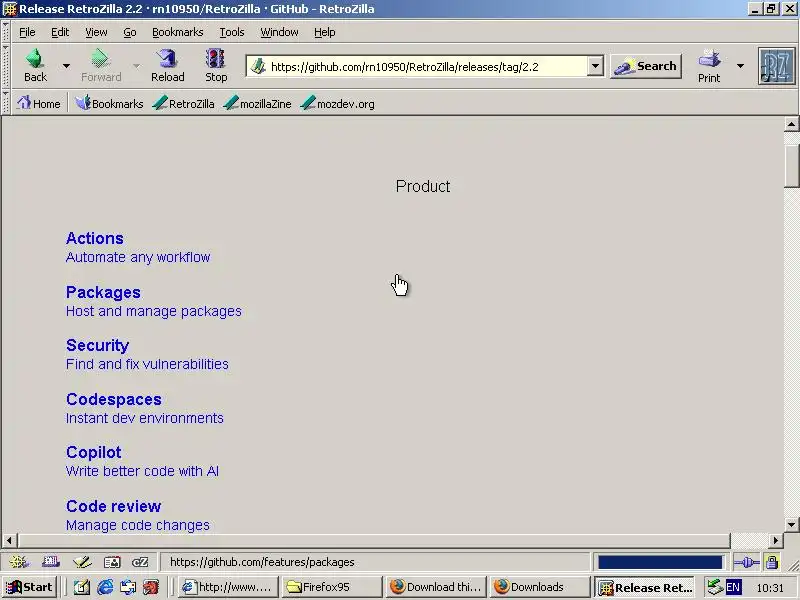Viewport: 800px width, 600px height.
Task: Open the View menu
Action: coord(96,32)
